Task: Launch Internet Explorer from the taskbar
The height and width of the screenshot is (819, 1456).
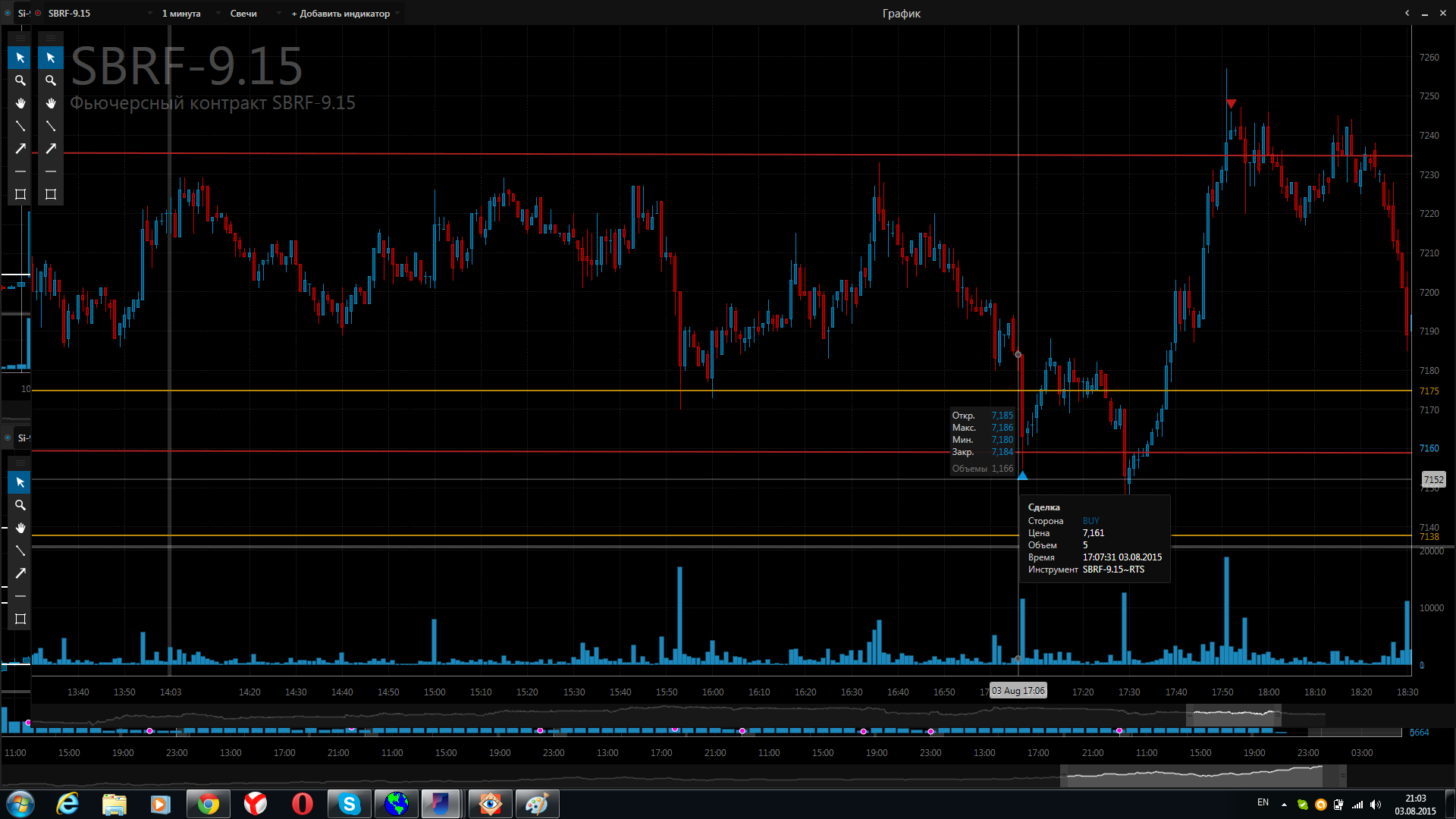Action: tap(67, 804)
